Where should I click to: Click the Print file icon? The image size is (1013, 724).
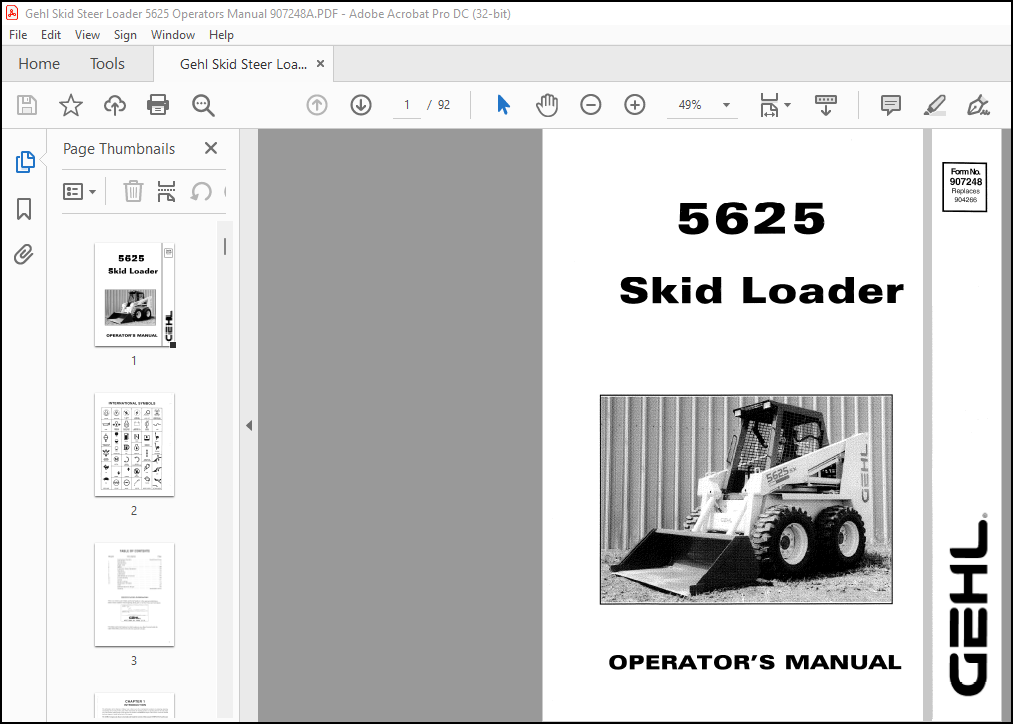click(158, 105)
